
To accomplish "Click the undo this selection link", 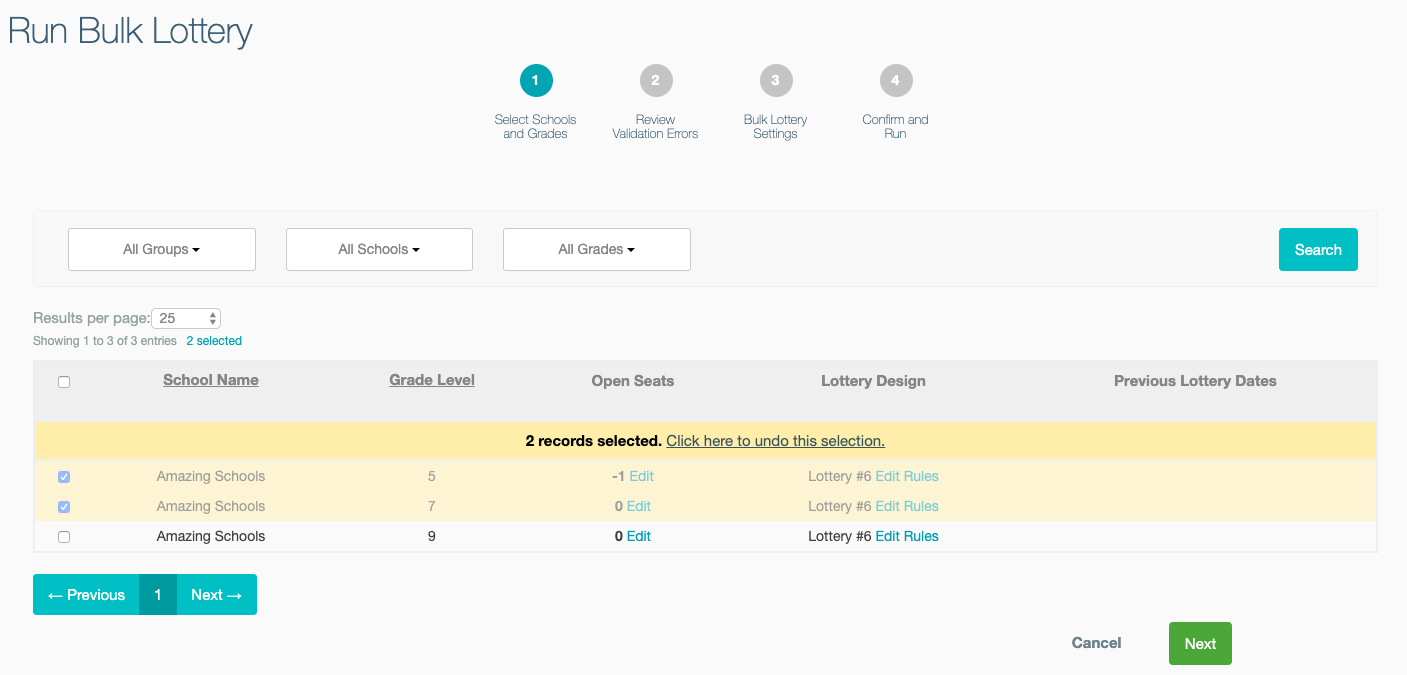I will 775,441.
